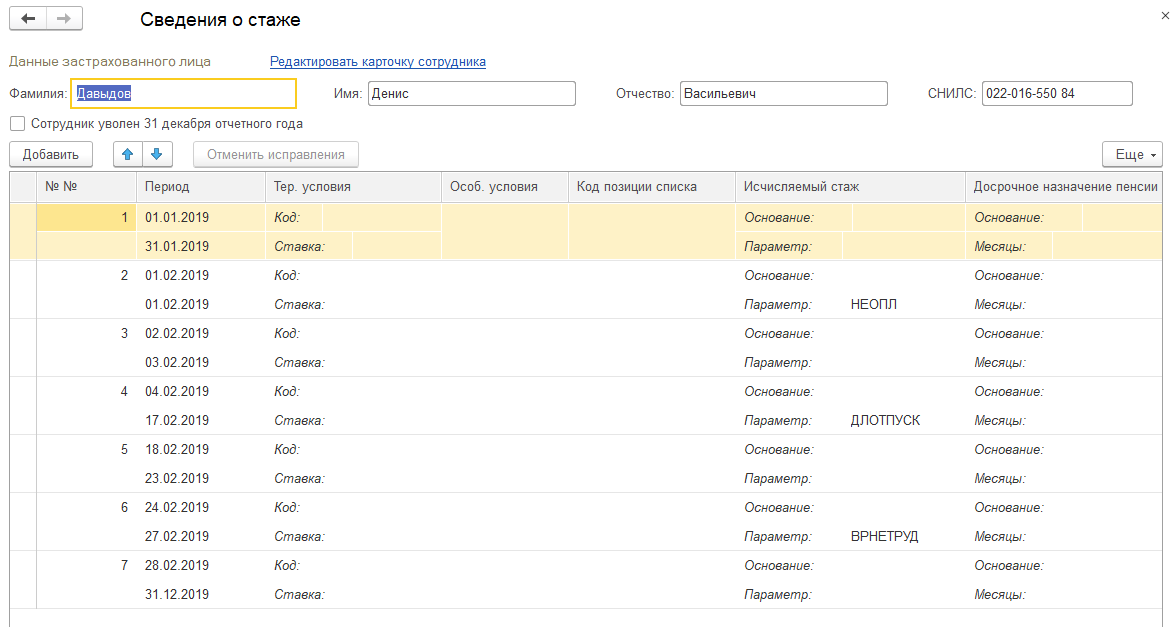Click the Отменить исправления button
The image size is (1176, 627).
[x=276, y=154]
